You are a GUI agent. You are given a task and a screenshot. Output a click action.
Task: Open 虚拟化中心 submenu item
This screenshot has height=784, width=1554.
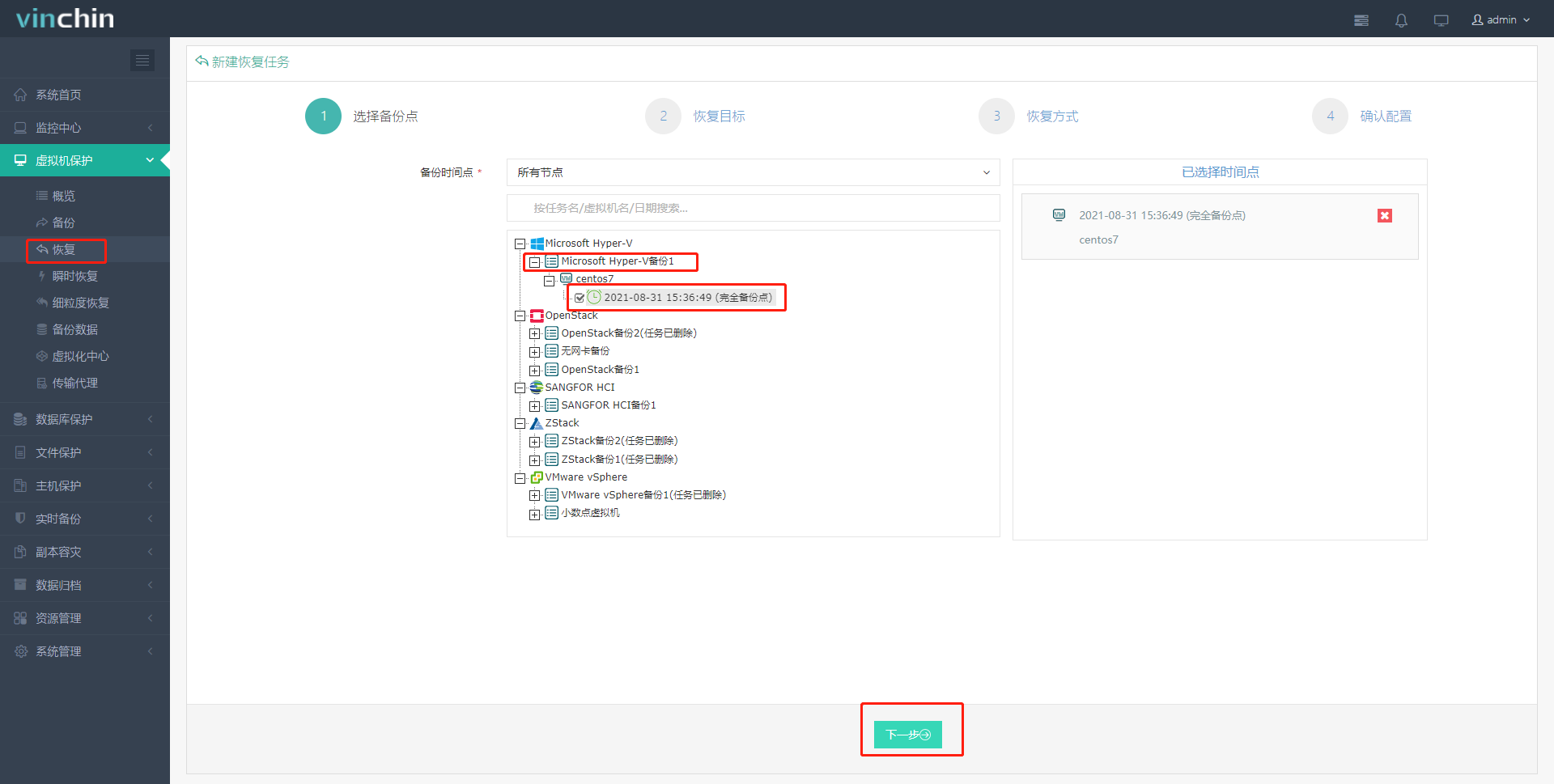[80, 356]
